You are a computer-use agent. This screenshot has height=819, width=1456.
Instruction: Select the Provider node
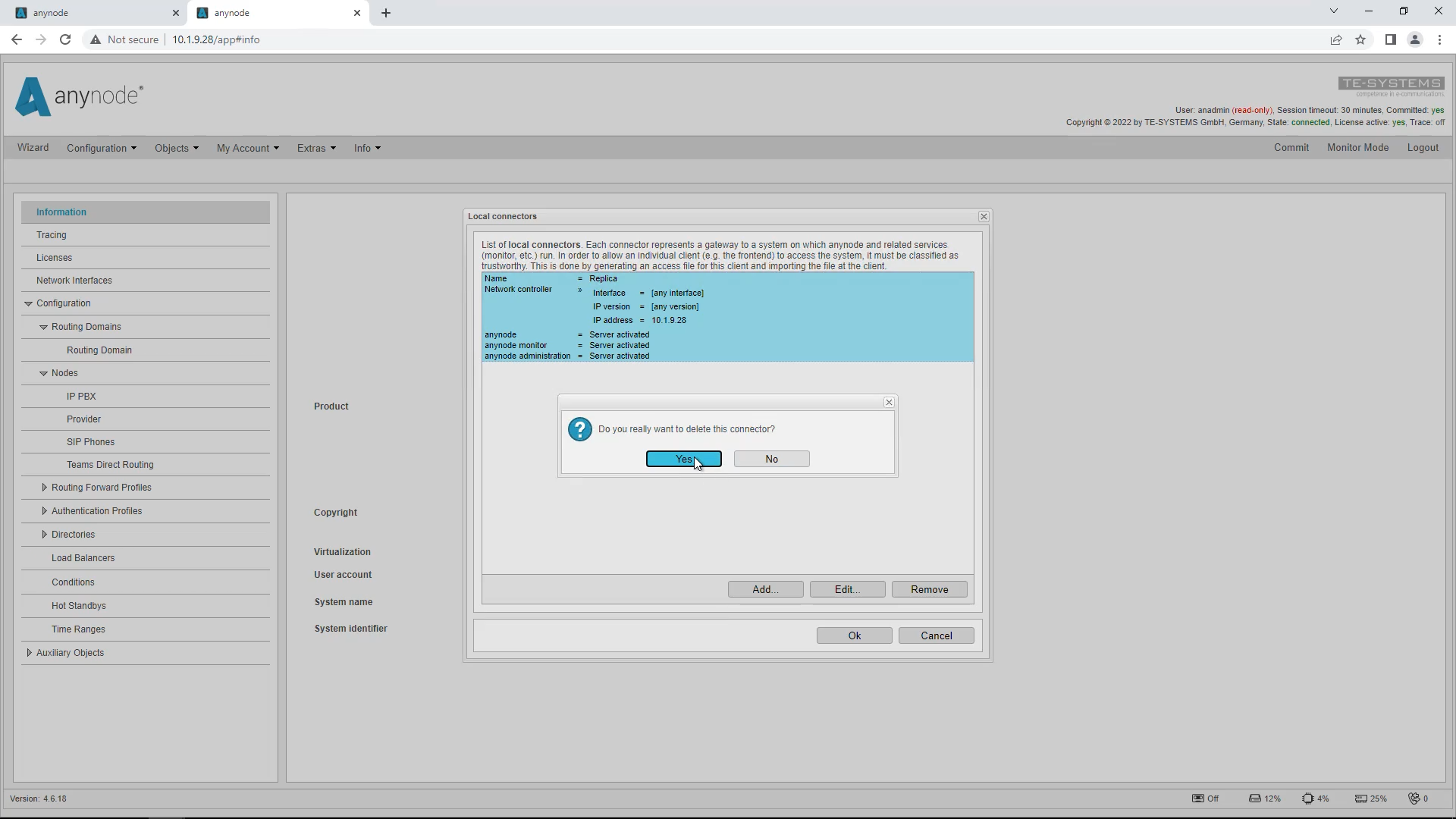coord(146,419)
